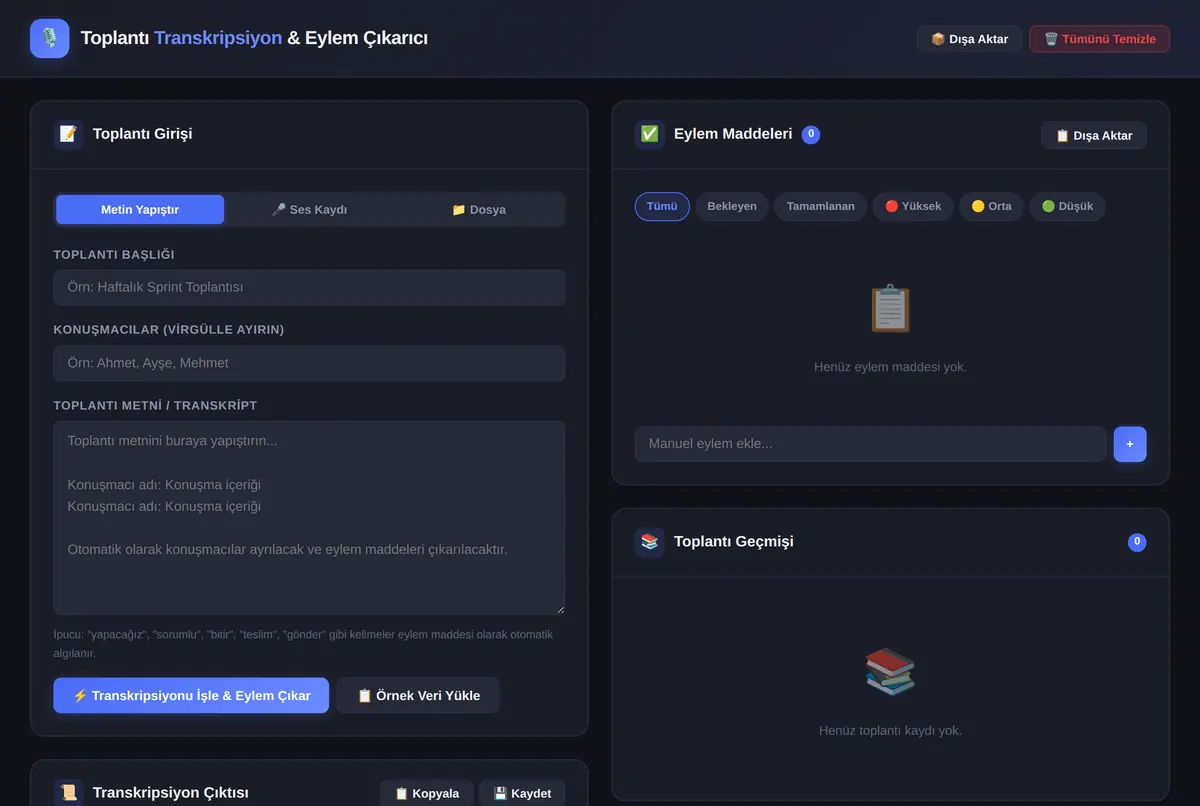This screenshot has height=806, width=1200.
Task: Show only Orta priority actions
Action: tap(991, 207)
